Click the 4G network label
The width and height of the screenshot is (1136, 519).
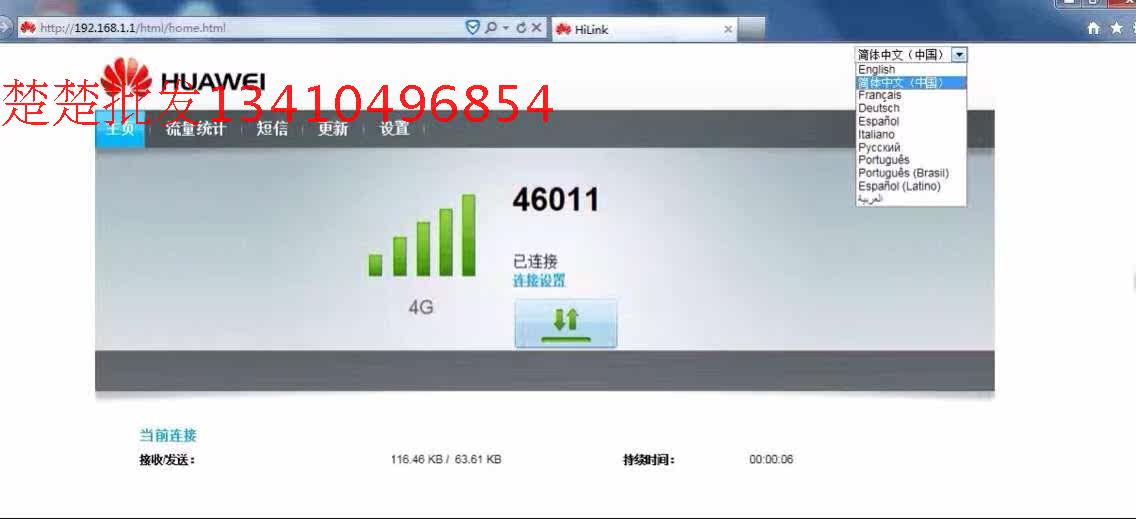click(x=421, y=307)
